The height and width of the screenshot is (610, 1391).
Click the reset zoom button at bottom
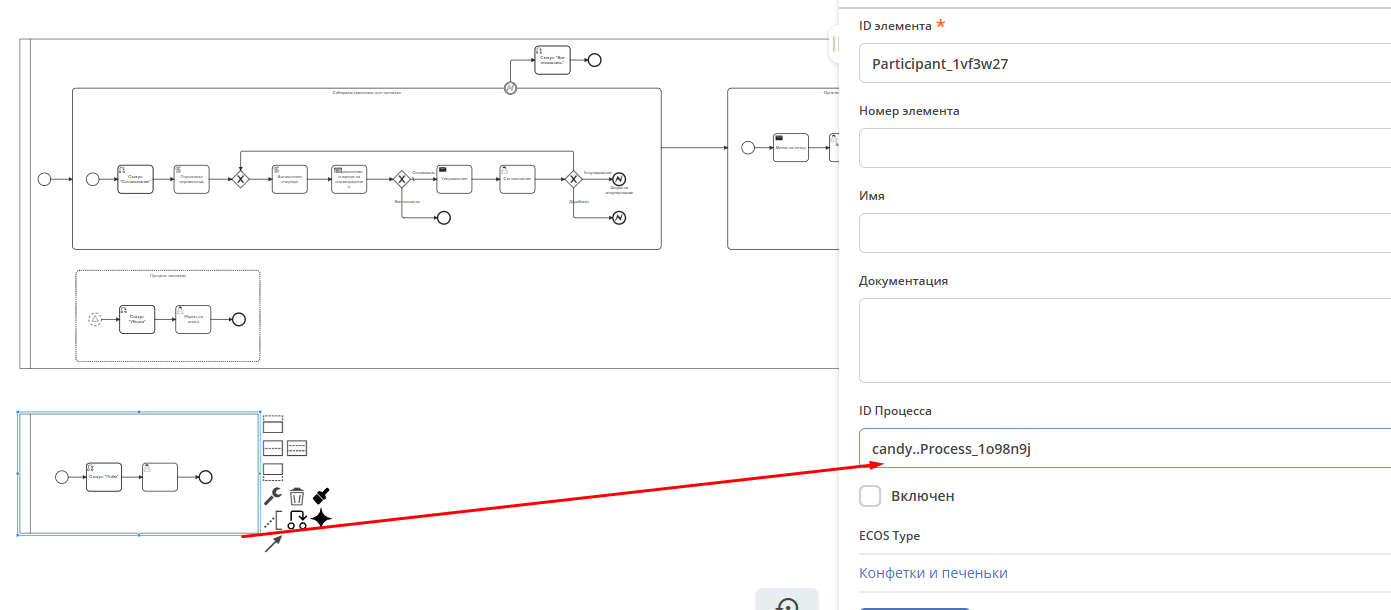pyautogui.click(x=787, y=603)
